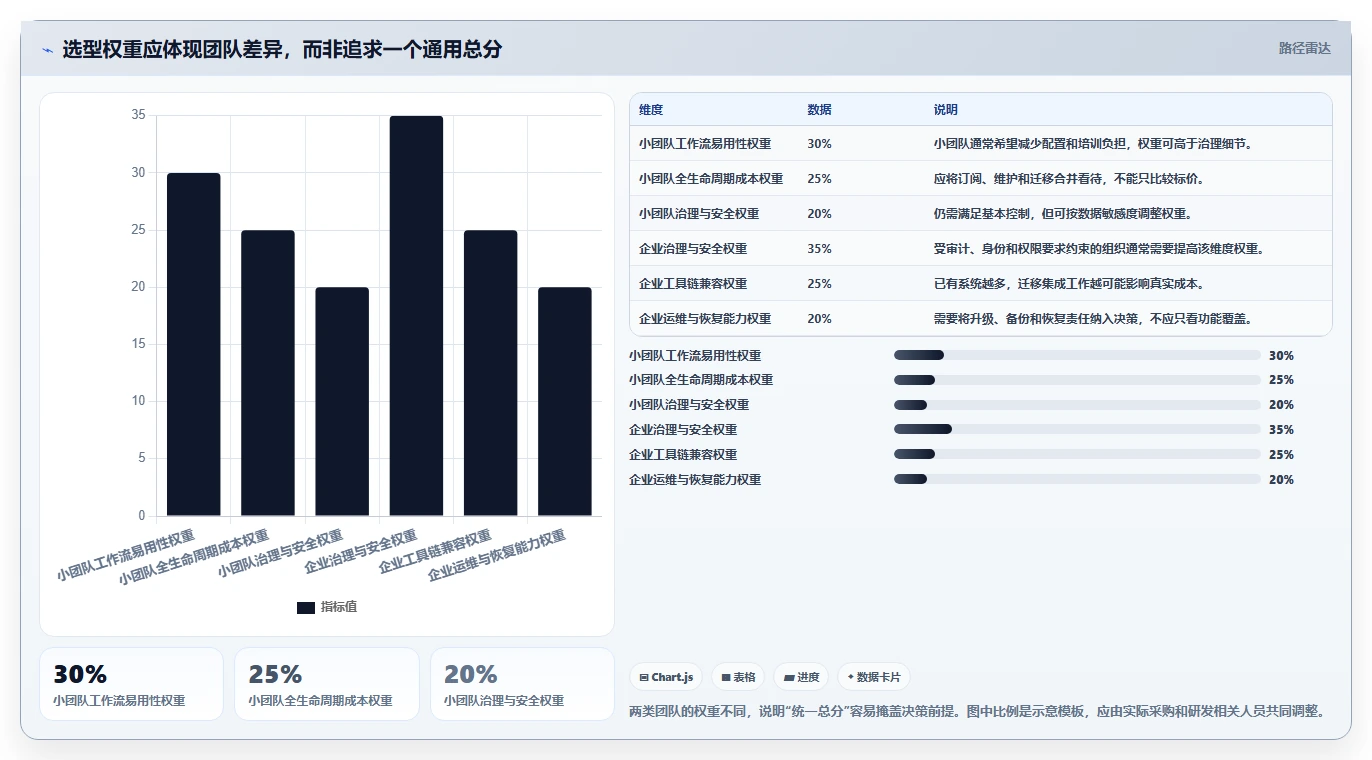Click the y-axis tick value 15
This screenshot has width=1372, height=760.
(138, 344)
